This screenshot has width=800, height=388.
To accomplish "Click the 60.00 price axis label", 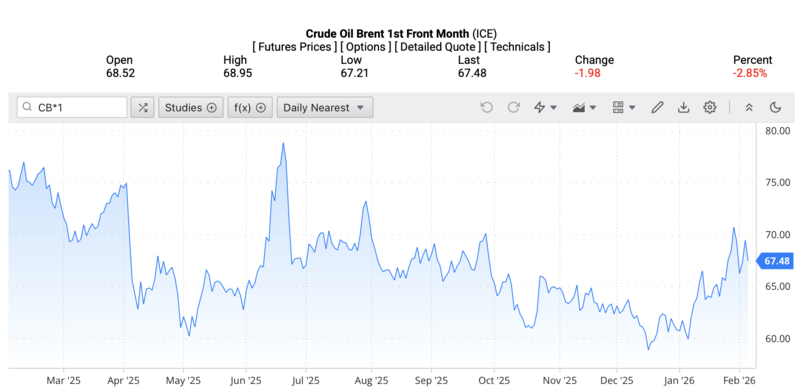I will click(778, 338).
